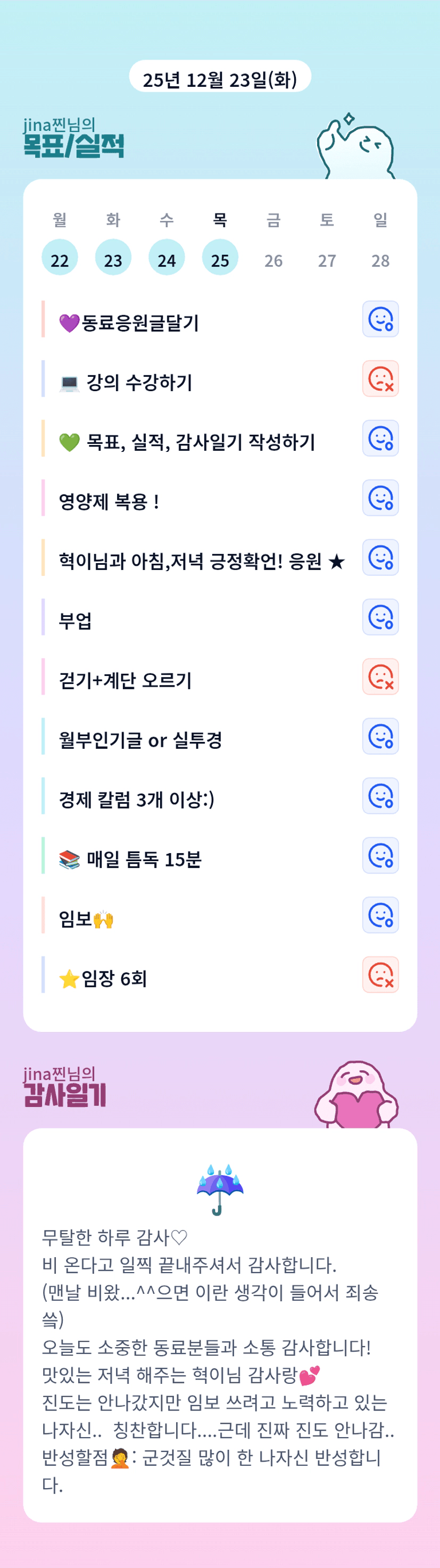
Task: Click status icon for 경제 칼럼 3개 이상
Action: pyautogui.click(x=380, y=796)
